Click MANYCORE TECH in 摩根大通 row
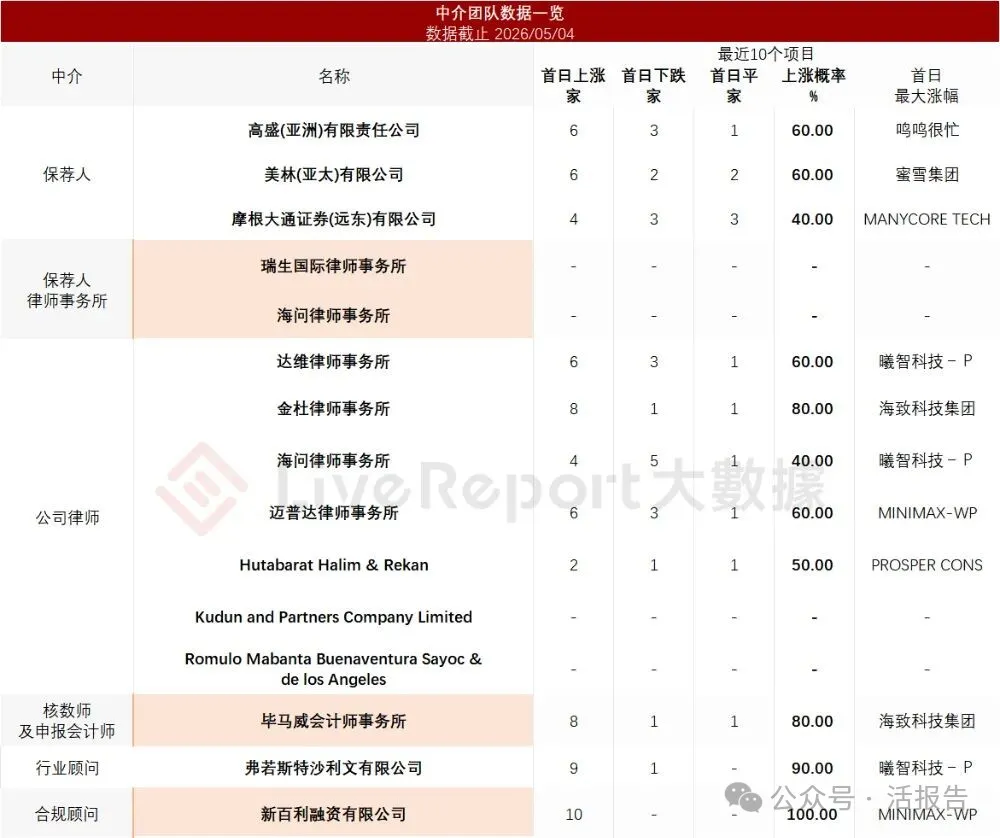The width and height of the screenshot is (1000, 838). click(x=927, y=219)
